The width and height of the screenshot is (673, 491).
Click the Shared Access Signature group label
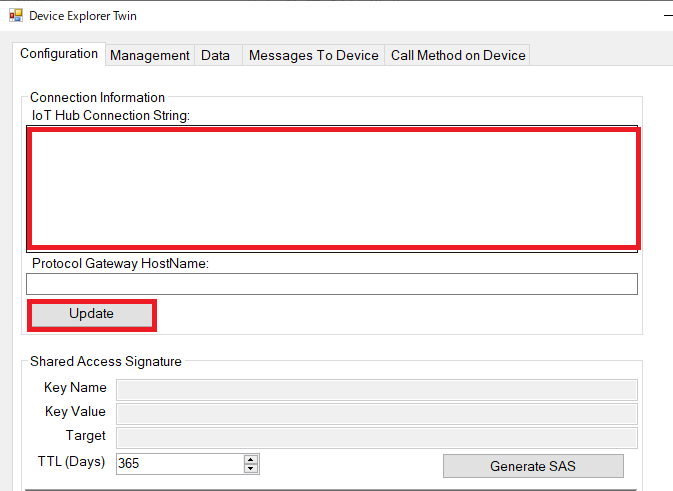[106, 361]
